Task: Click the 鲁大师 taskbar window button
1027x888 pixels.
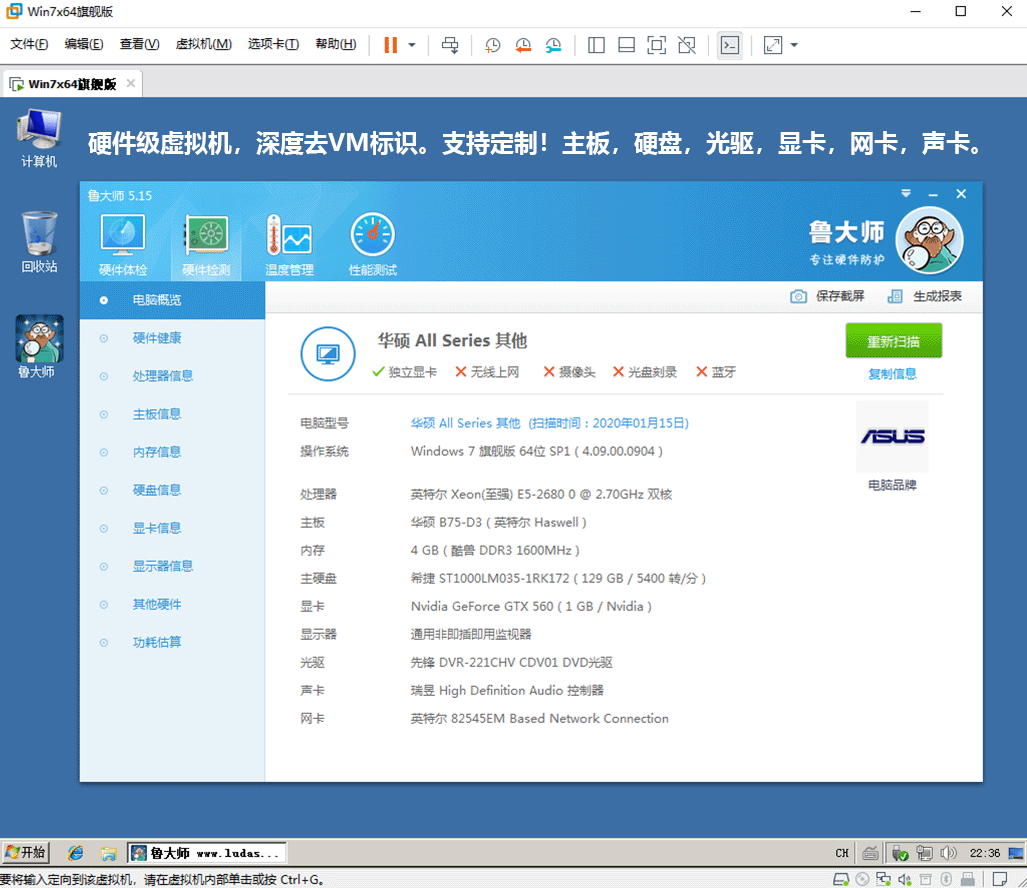Action: coord(206,853)
